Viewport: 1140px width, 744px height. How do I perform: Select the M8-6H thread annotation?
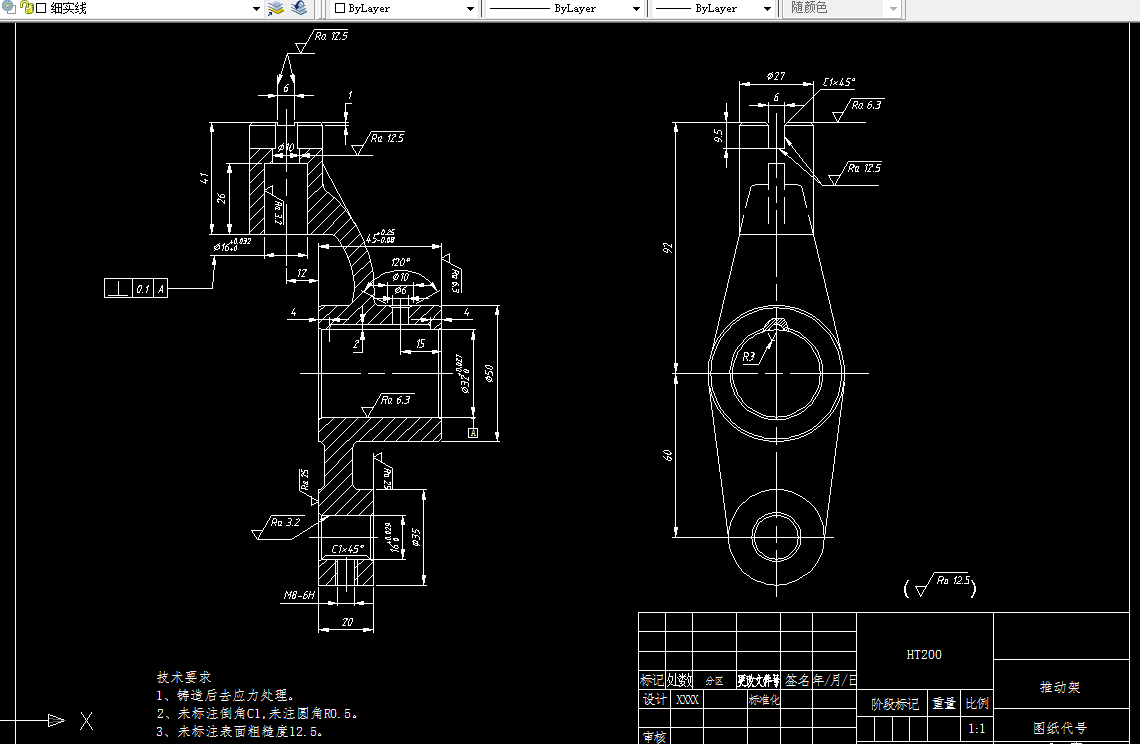coord(299,595)
